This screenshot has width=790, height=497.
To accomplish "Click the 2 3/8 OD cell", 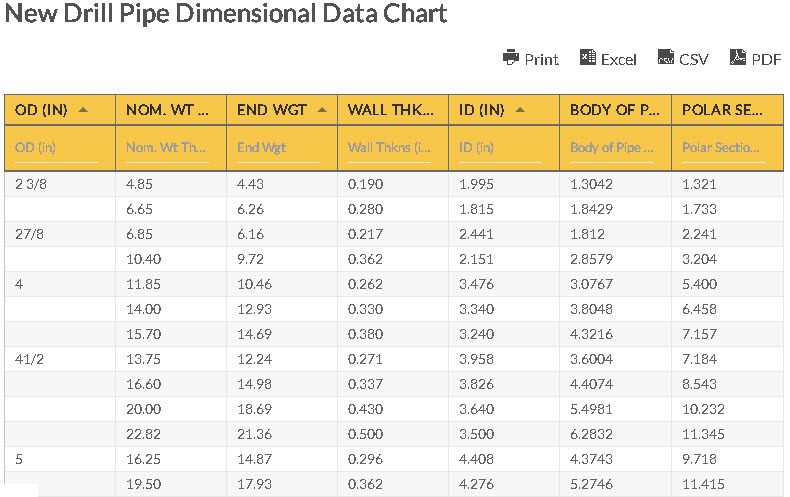I will coord(31,184).
